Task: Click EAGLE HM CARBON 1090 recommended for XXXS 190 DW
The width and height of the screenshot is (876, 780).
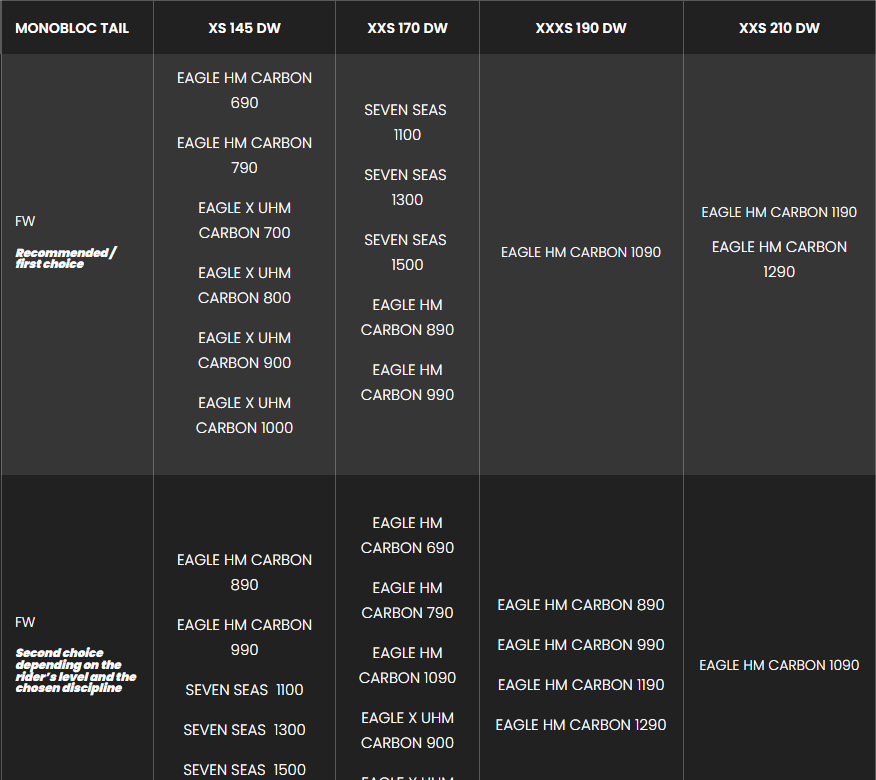Action: tap(581, 252)
